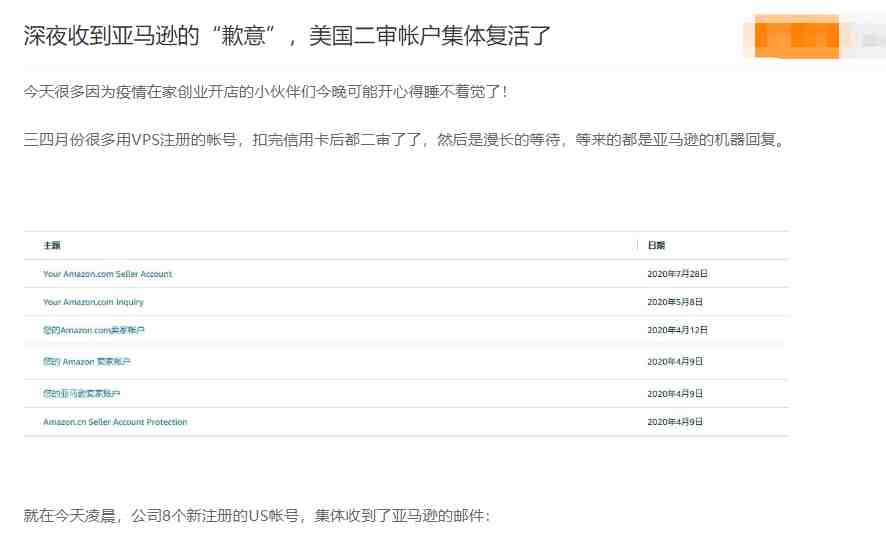Image resolution: width=886 pixels, height=542 pixels.
Task: Select 2020年4月9日 in Seller Account Protection row
Action: [x=675, y=422]
